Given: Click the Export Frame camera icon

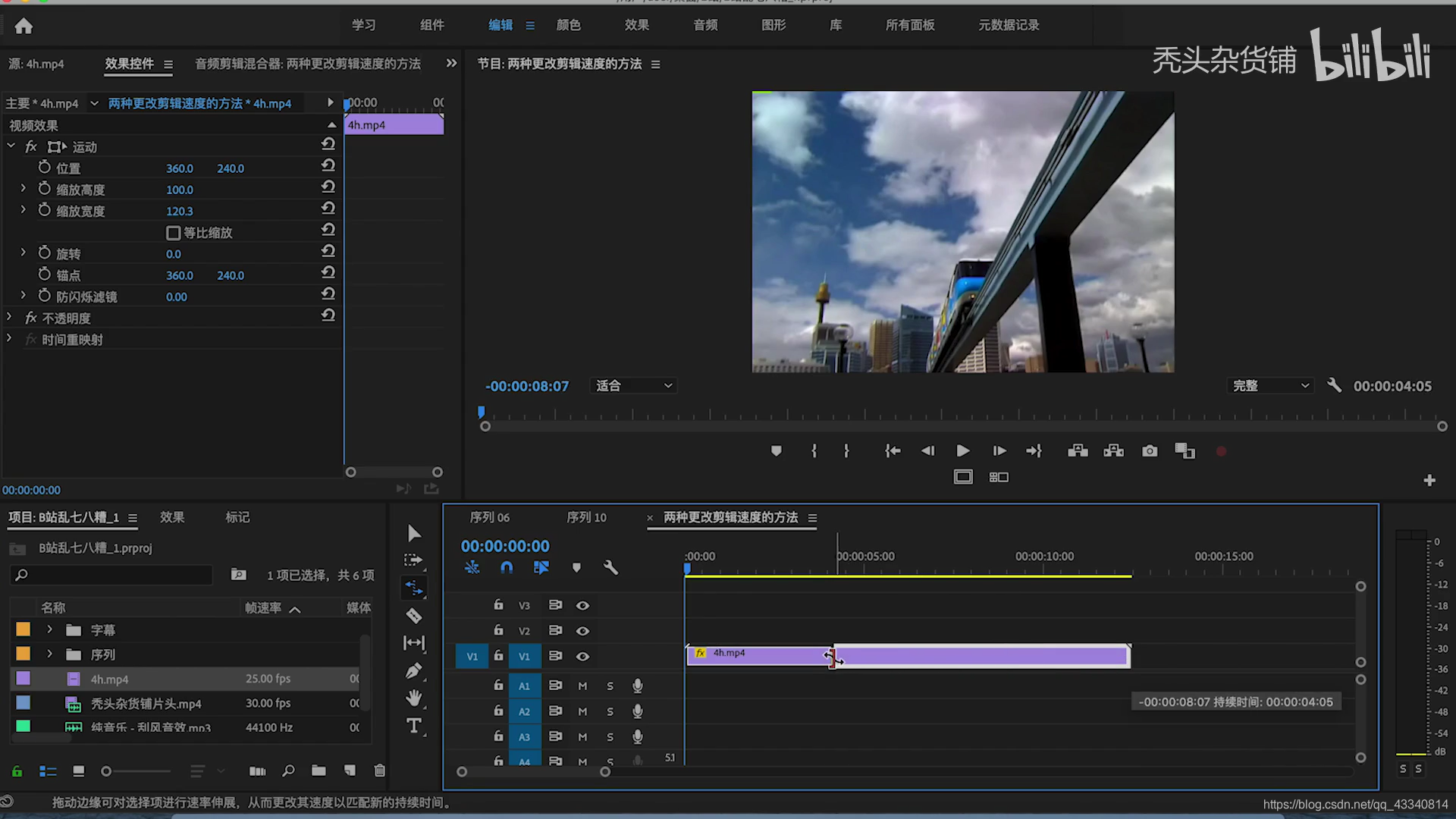Looking at the screenshot, I should pos(1150,451).
